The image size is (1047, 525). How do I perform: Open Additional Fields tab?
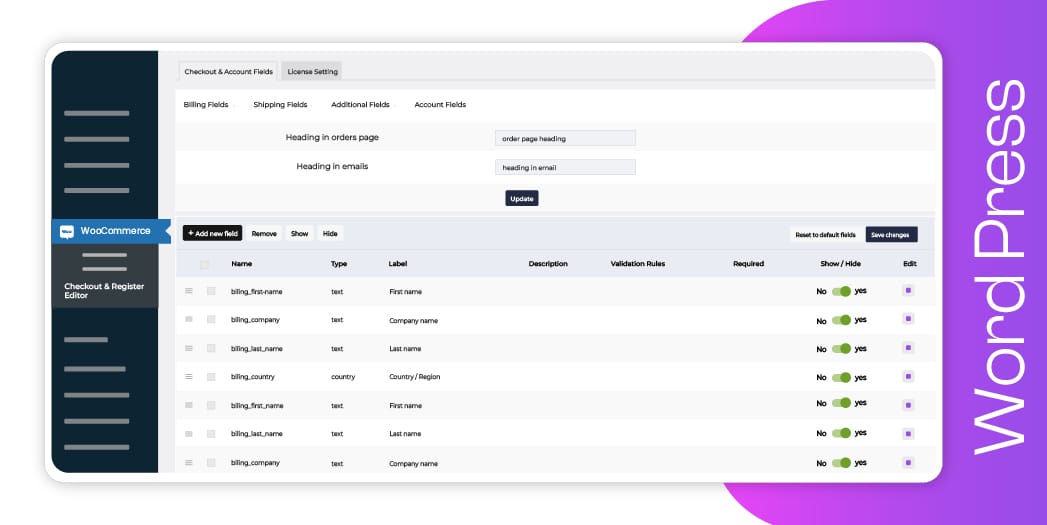360,105
